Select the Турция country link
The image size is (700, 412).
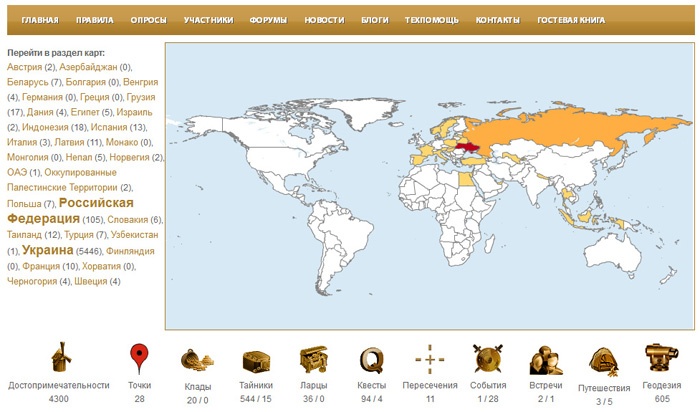[79, 234]
